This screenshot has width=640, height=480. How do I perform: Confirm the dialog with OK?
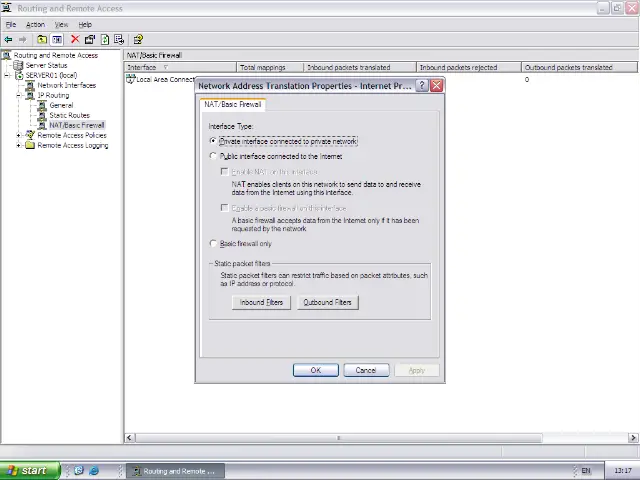(316, 370)
